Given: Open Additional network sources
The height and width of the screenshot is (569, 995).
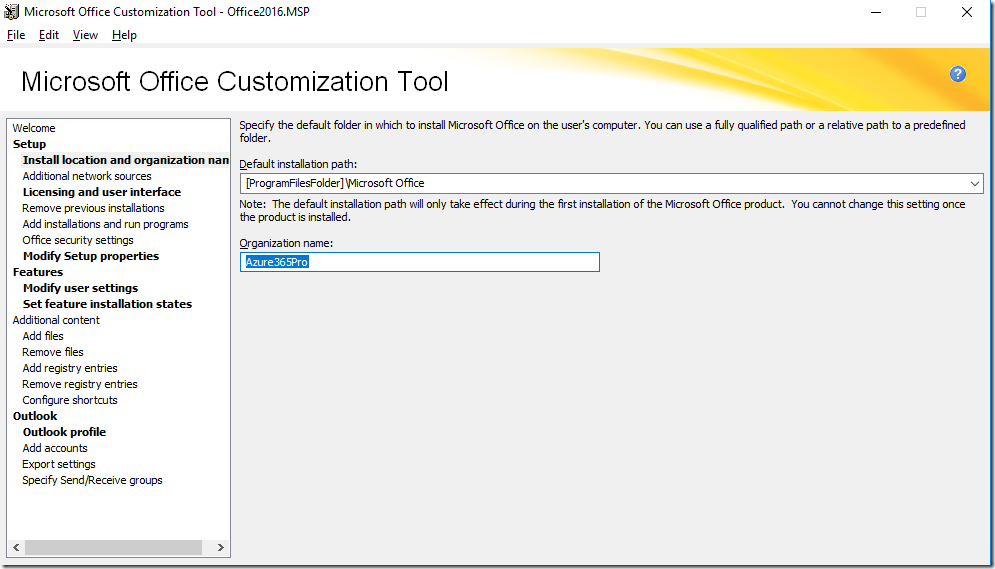Looking at the screenshot, I should (x=87, y=176).
